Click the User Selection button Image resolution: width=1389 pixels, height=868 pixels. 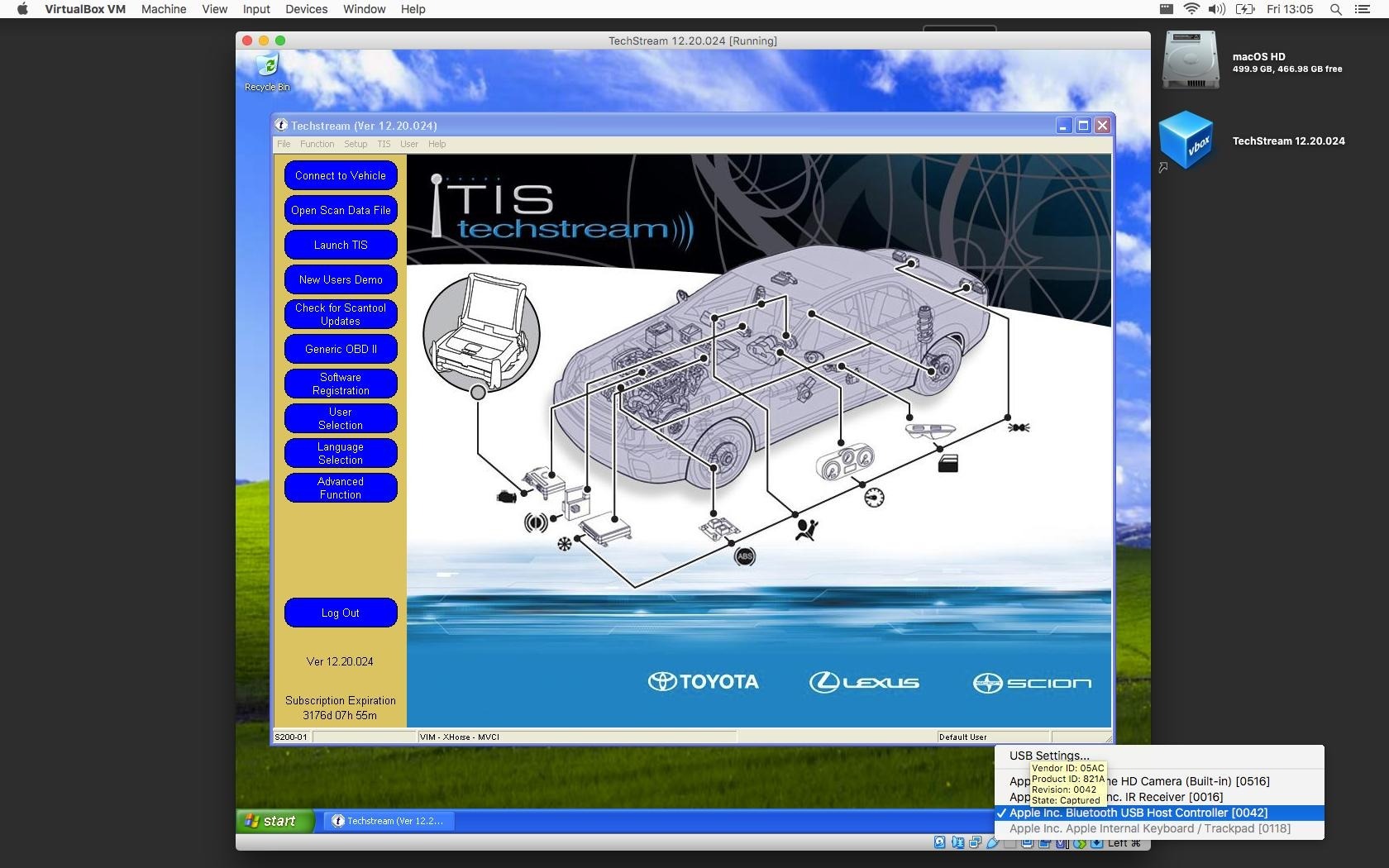pyautogui.click(x=341, y=418)
